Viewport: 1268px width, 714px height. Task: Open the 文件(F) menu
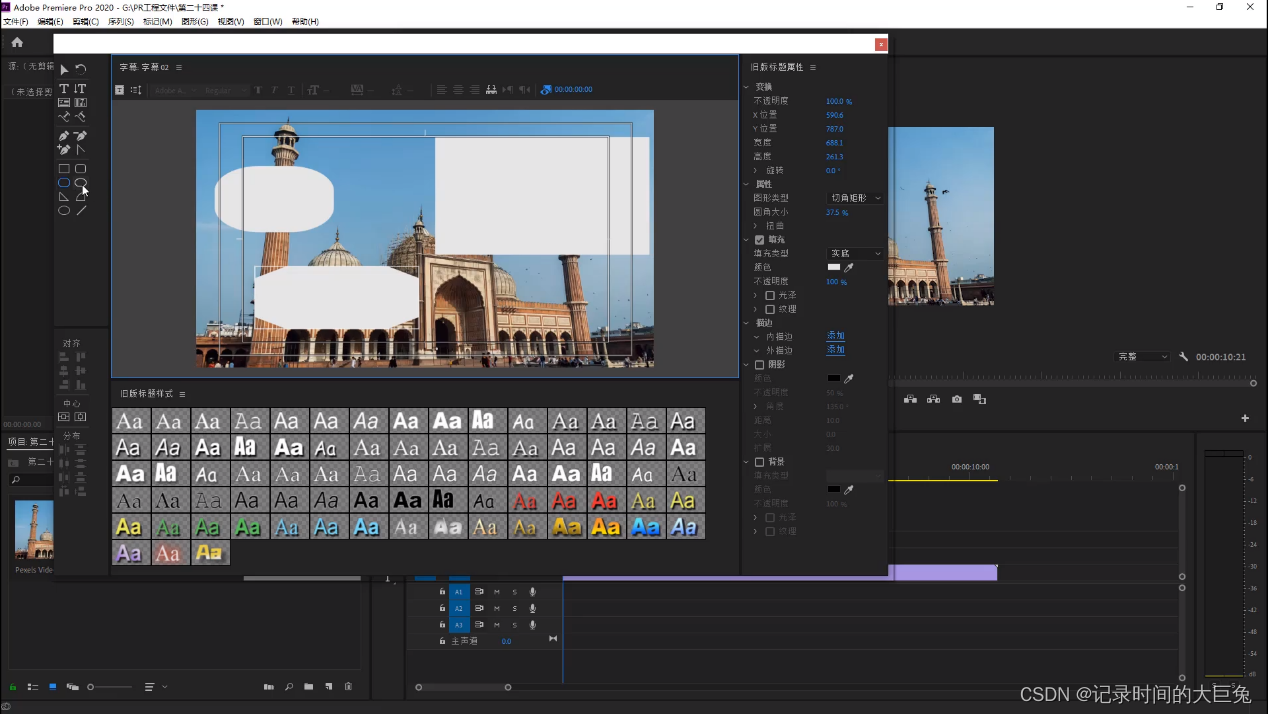(16, 22)
